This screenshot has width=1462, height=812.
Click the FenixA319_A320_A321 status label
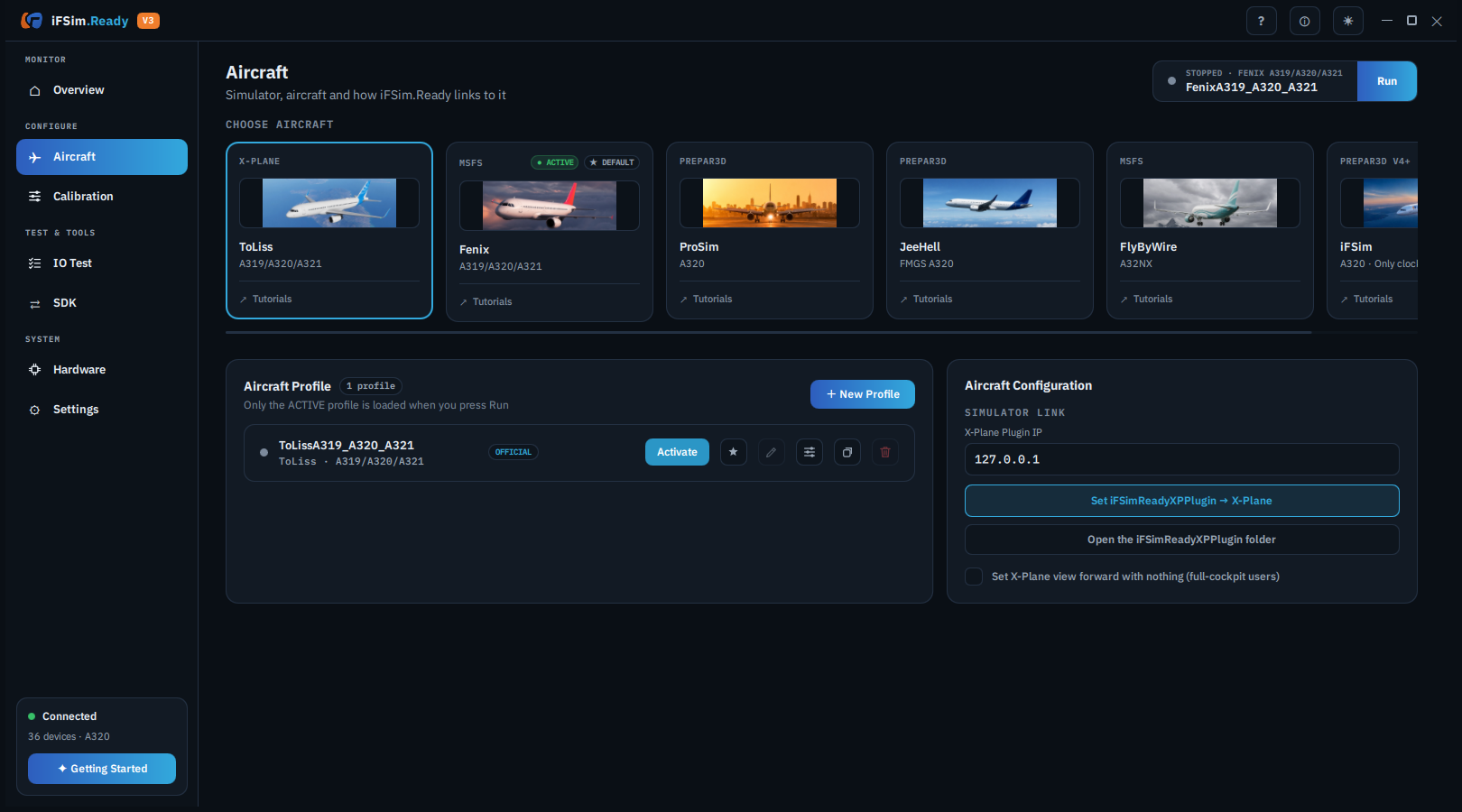(1252, 88)
